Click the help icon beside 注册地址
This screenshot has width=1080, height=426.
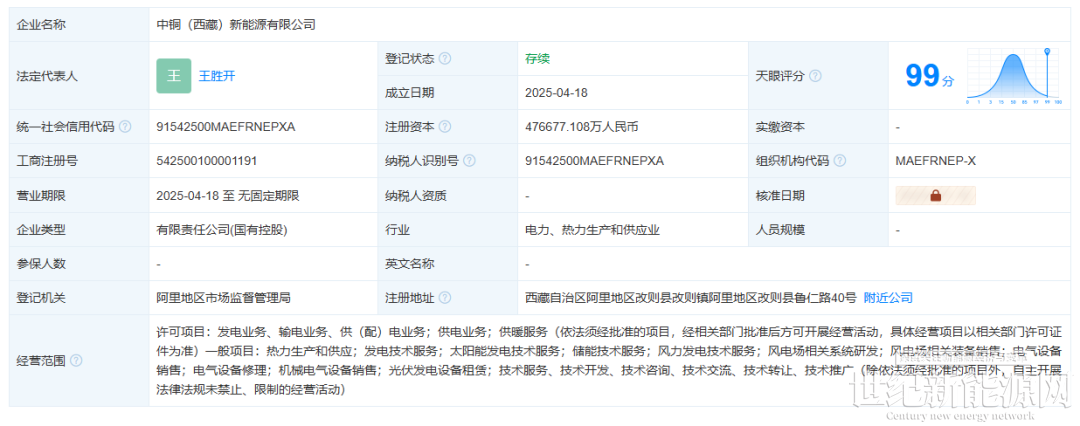445,298
